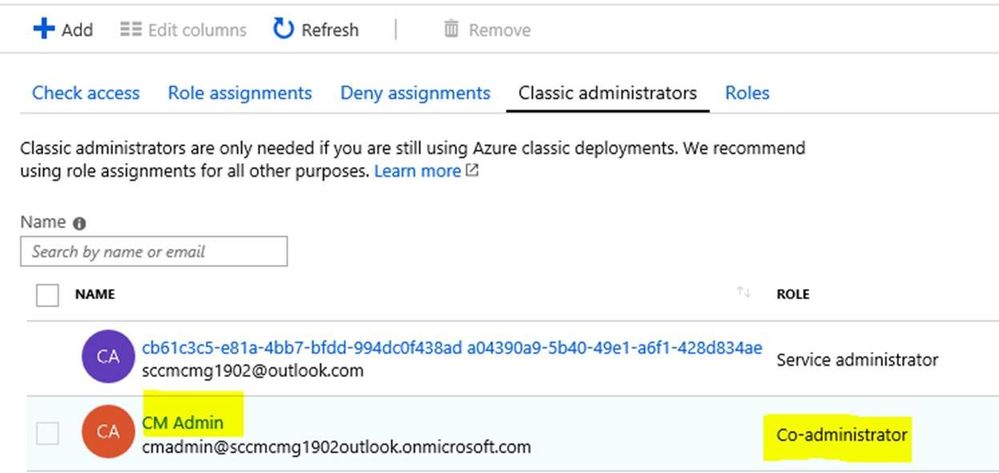The height and width of the screenshot is (473, 999).
Task: Click the ROLE column header
Action: click(x=793, y=294)
